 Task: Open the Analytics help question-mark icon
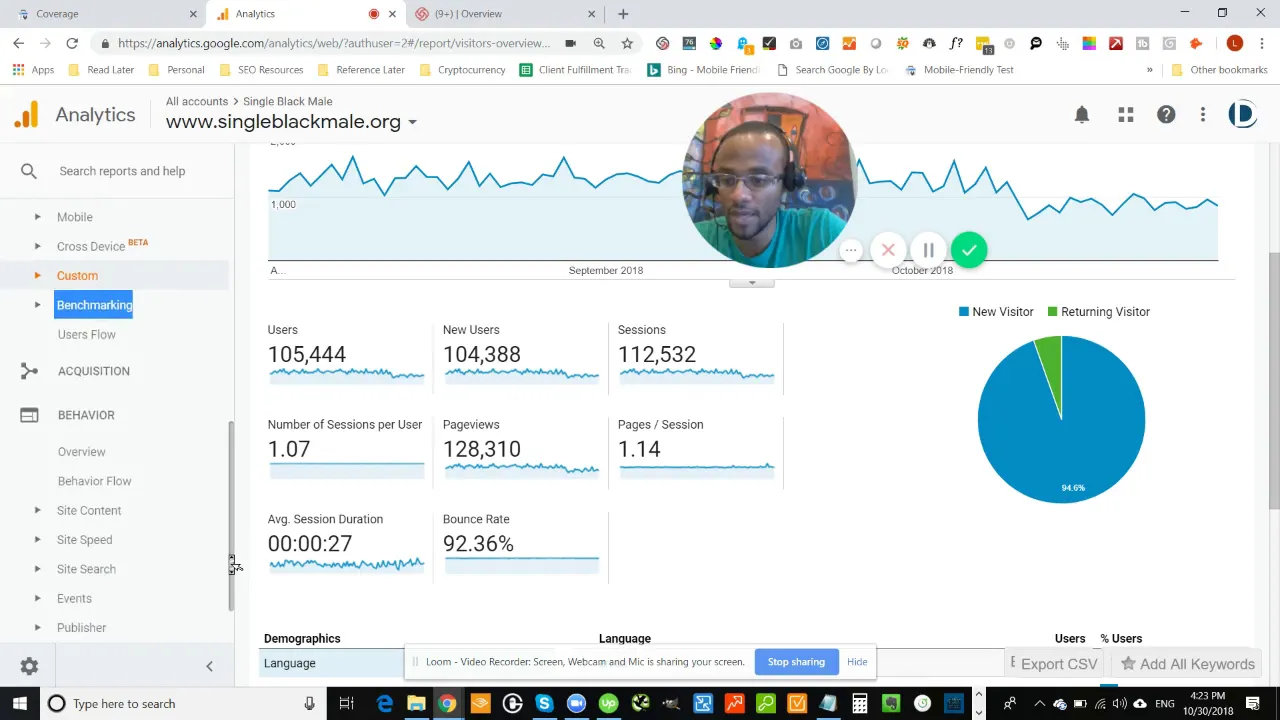click(x=1166, y=115)
